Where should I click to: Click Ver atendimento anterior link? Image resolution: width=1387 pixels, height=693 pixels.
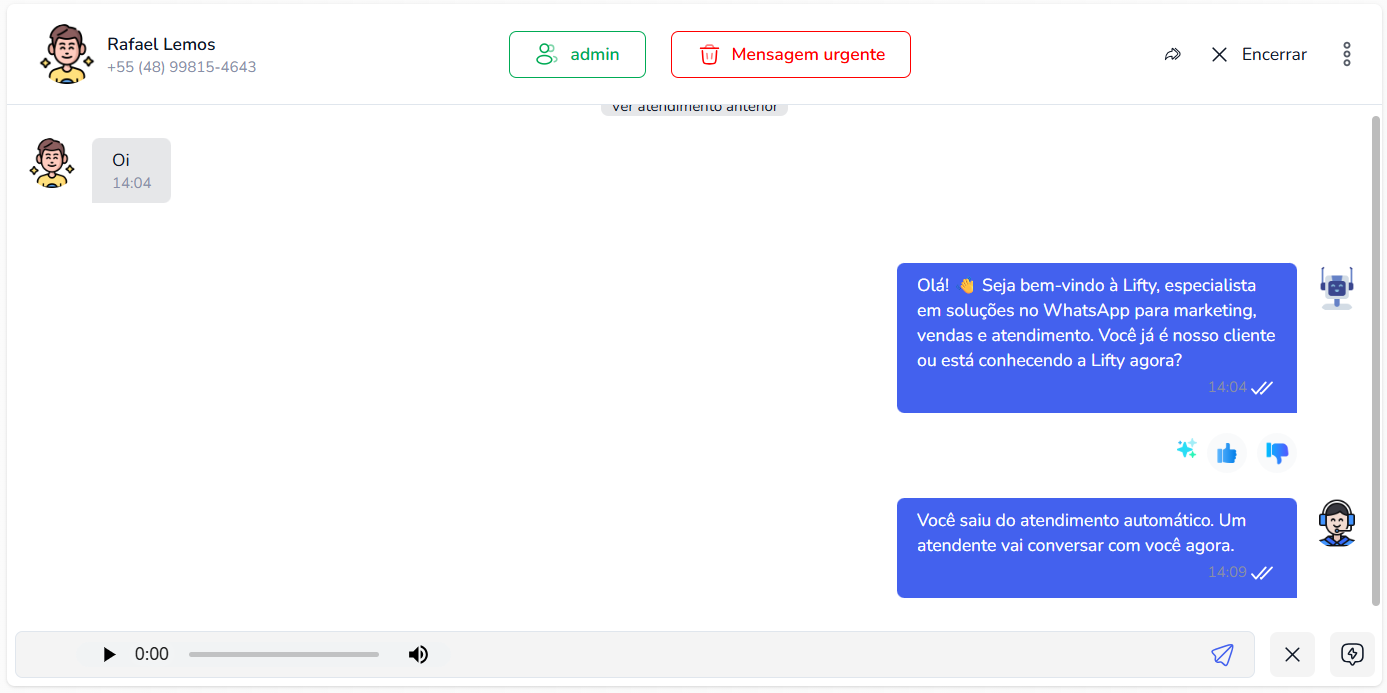694,108
